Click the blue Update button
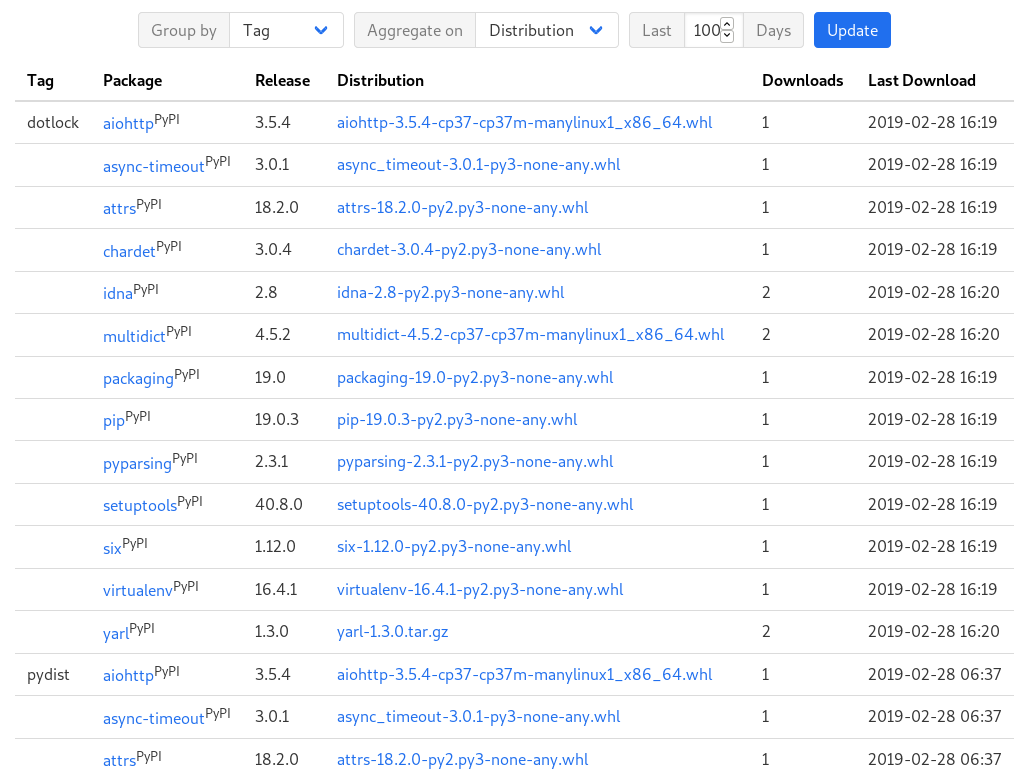This screenshot has width=1031, height=779. point(852,30)
